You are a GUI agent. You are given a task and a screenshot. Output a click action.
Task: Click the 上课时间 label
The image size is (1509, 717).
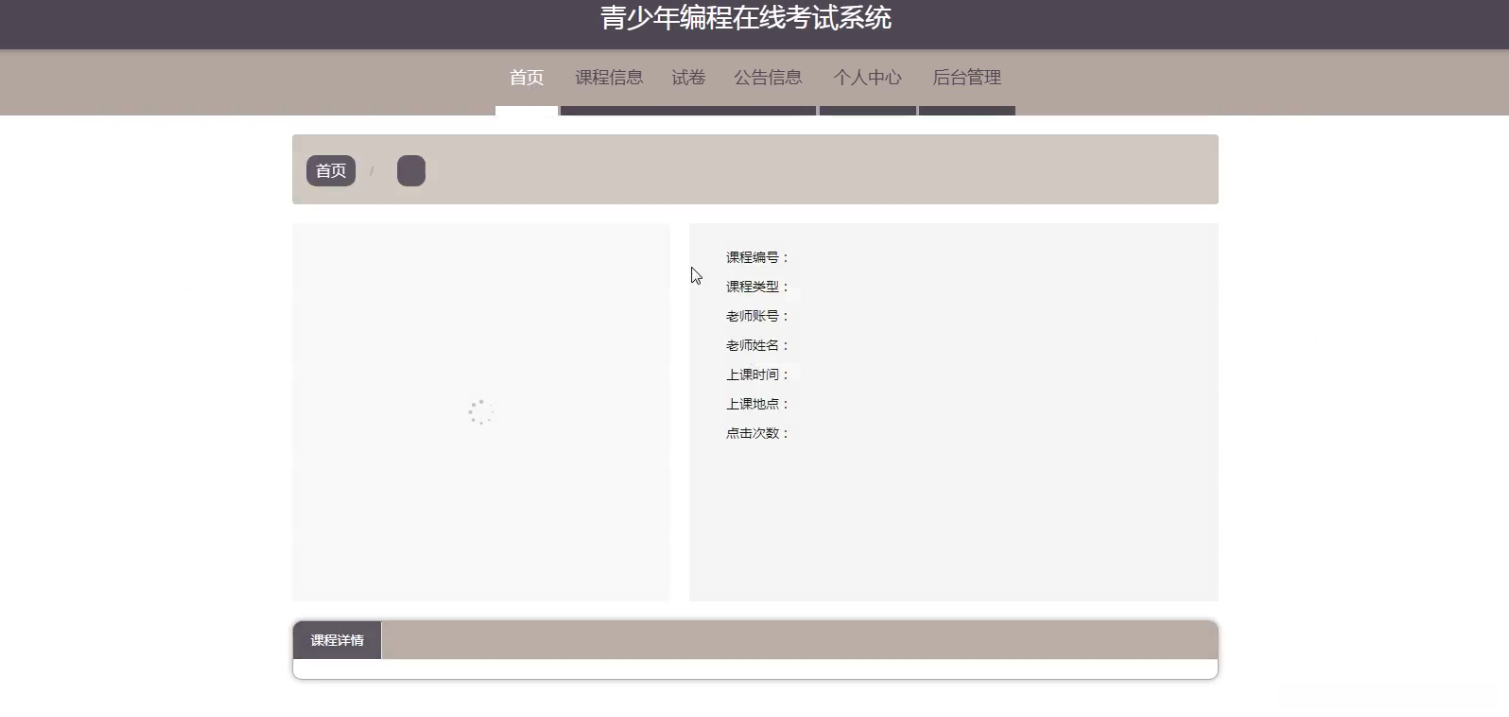point(758,375)
